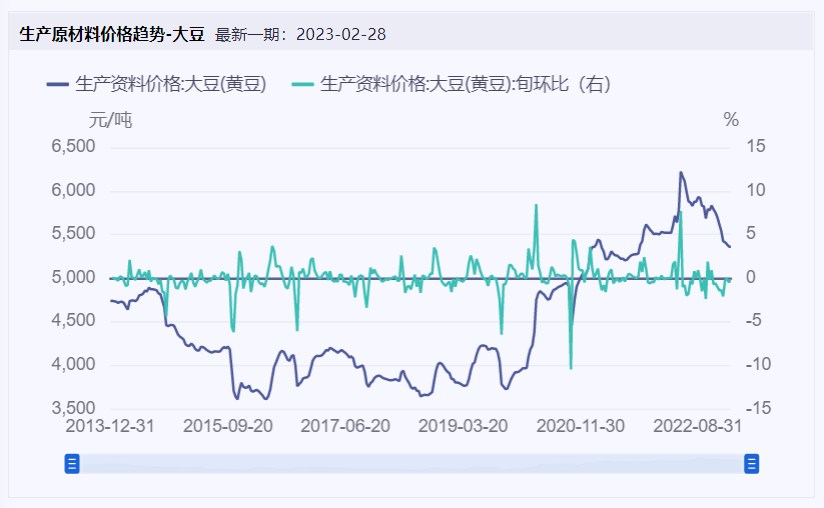
Task: Click the 6,500 left y-axis label
Action: [73, 147]
